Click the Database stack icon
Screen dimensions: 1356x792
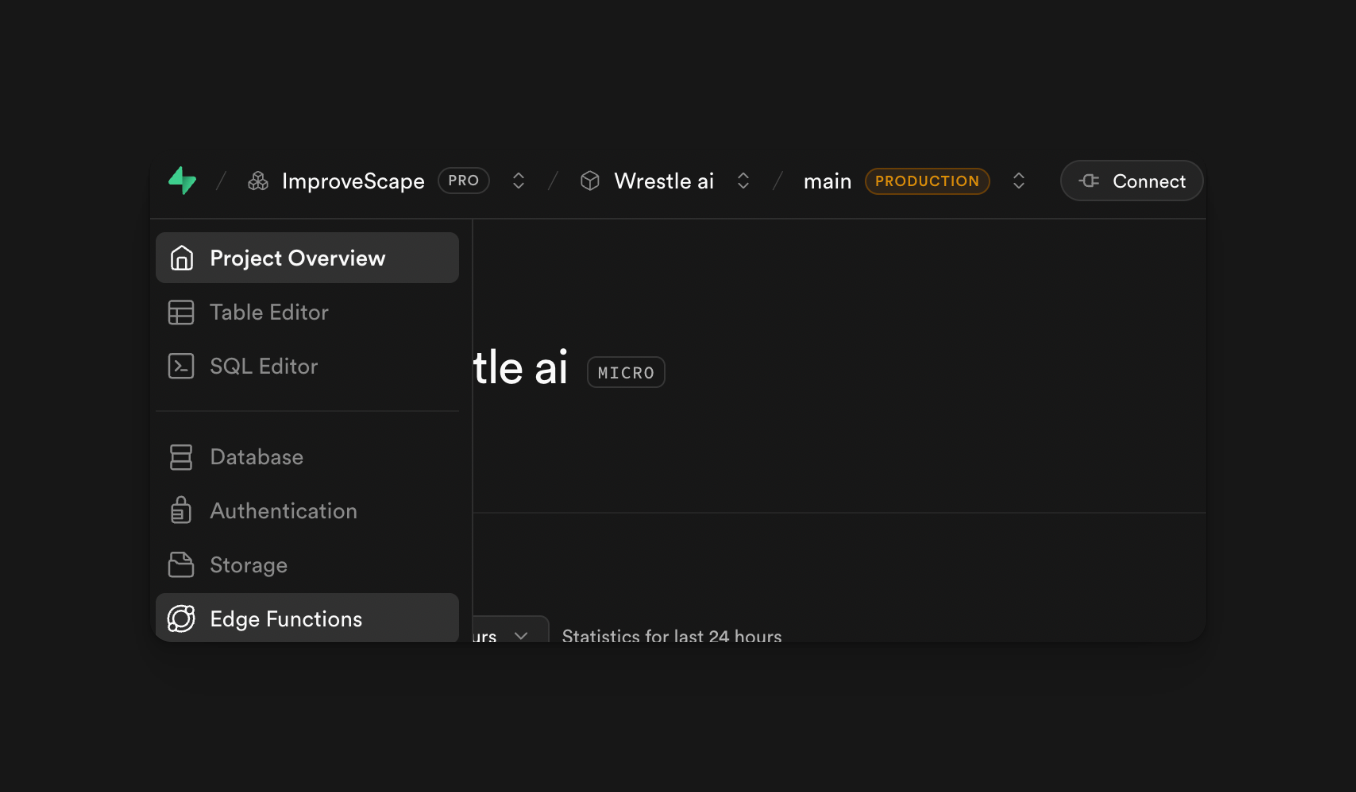[181, 457]
